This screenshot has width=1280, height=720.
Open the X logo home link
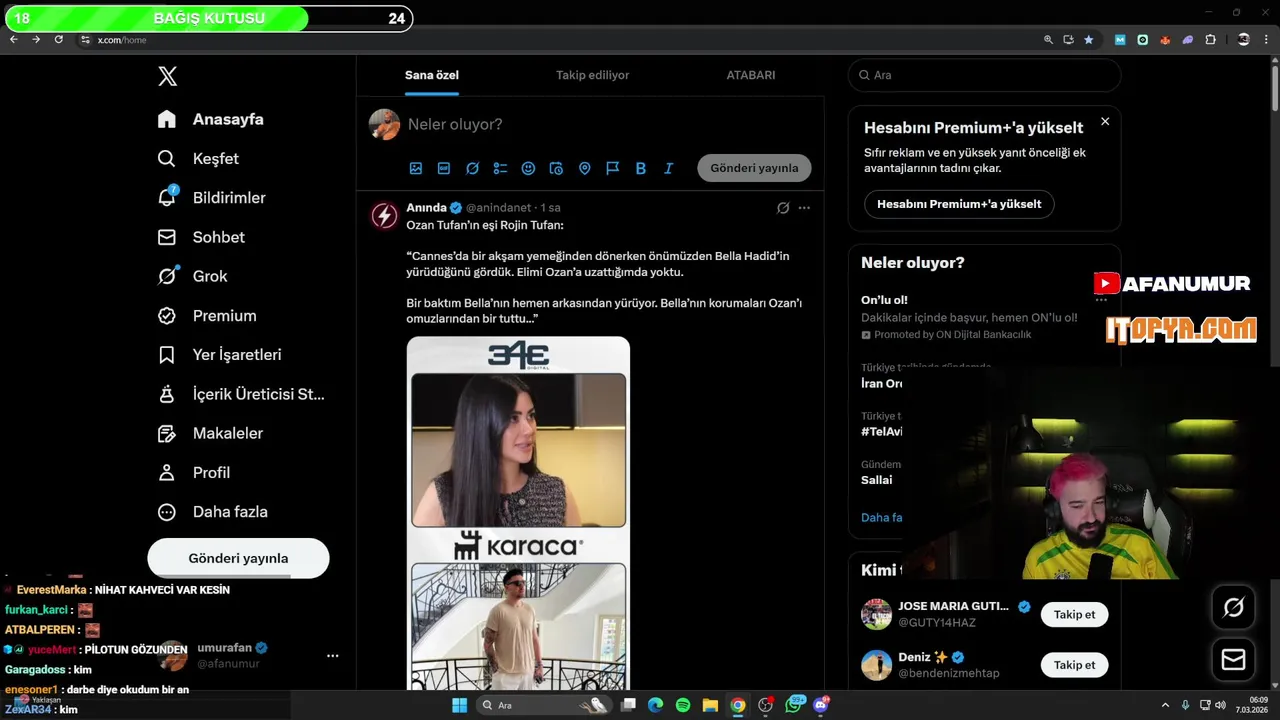coord(167,76)
